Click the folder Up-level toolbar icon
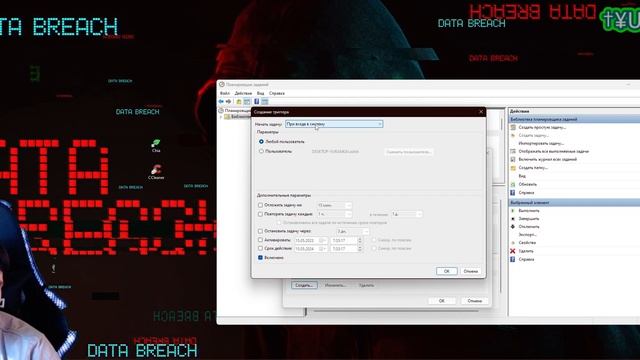The height and width of the screenshot is (360, 640). [x=239, y=101]
